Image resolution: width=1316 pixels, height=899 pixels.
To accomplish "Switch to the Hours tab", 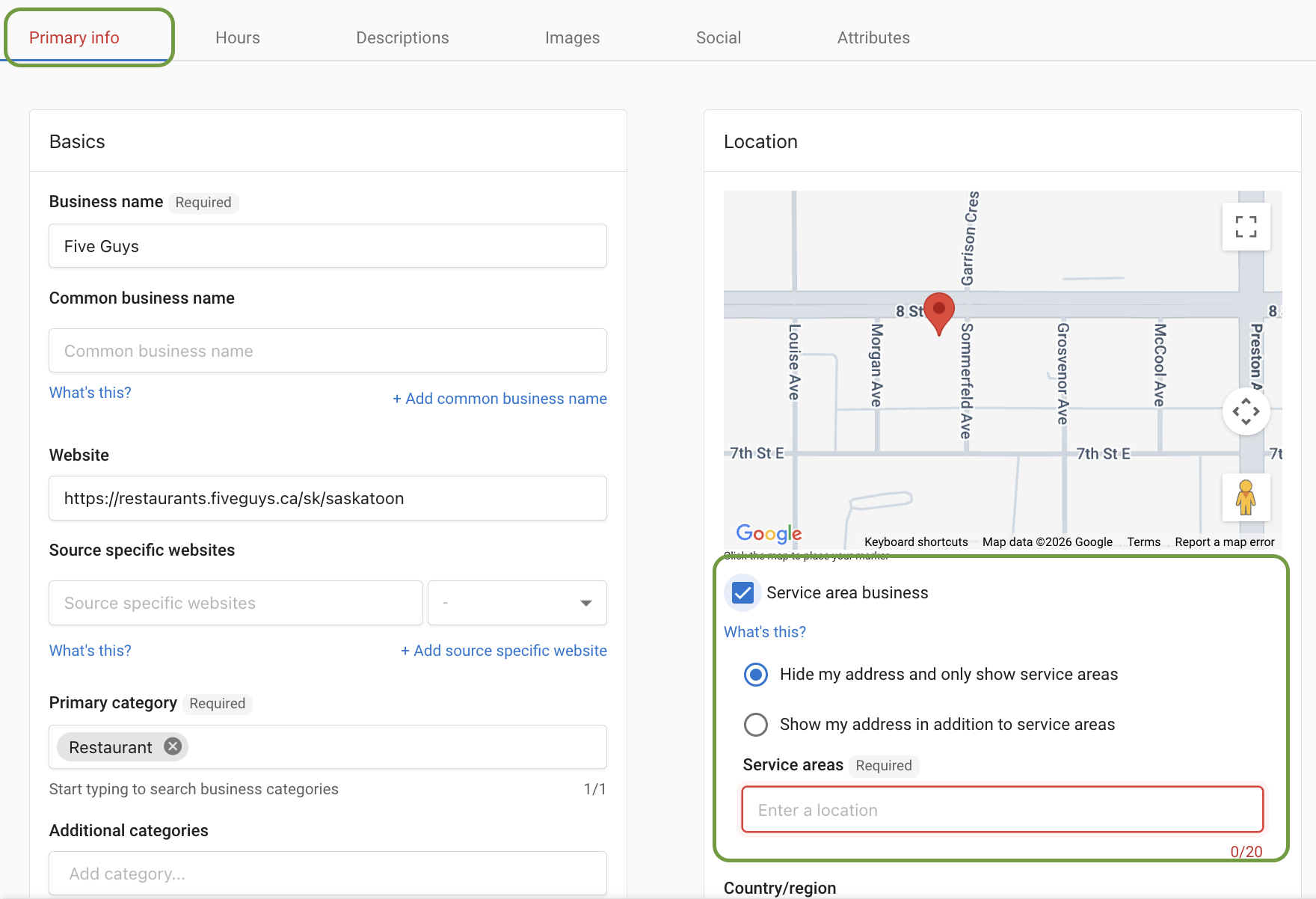I will [x=237, y=37].
